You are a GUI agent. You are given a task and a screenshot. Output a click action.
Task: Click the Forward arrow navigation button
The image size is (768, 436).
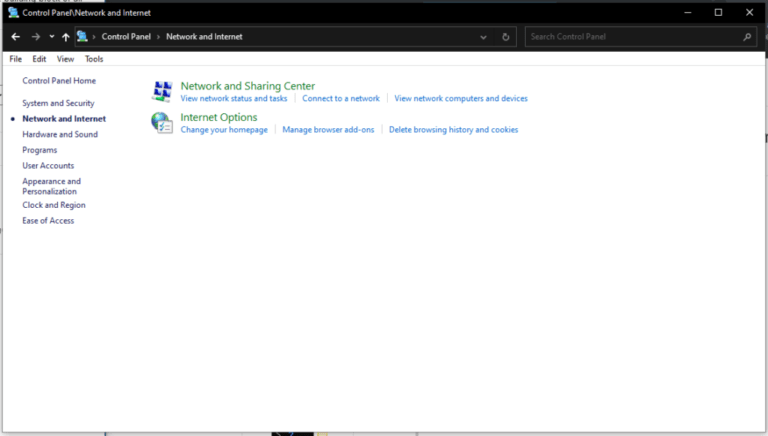(36, 37)
